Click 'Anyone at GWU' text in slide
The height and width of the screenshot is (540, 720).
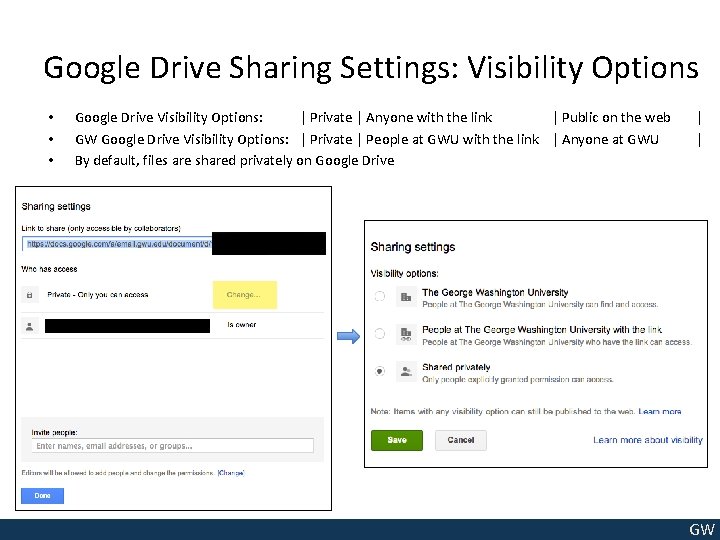point(610,140)
